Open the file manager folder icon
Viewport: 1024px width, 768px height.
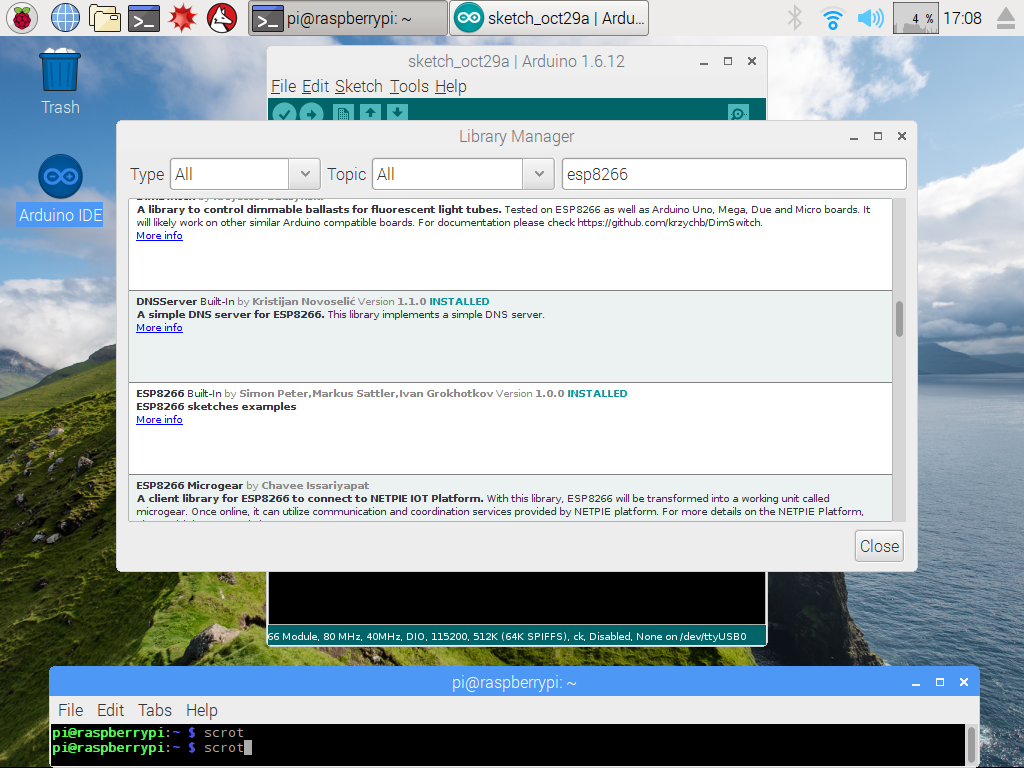(x=105, y=17)
